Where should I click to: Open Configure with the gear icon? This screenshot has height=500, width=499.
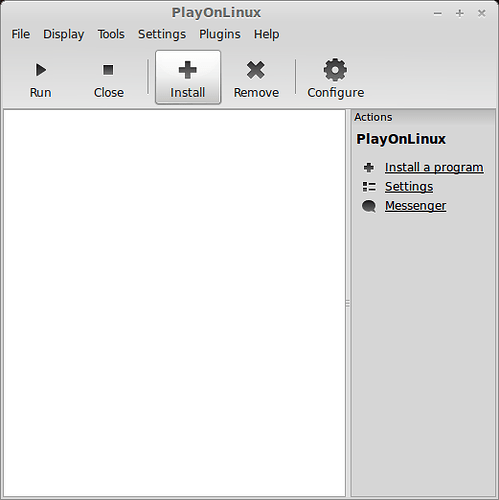click(x=335, y=70)
